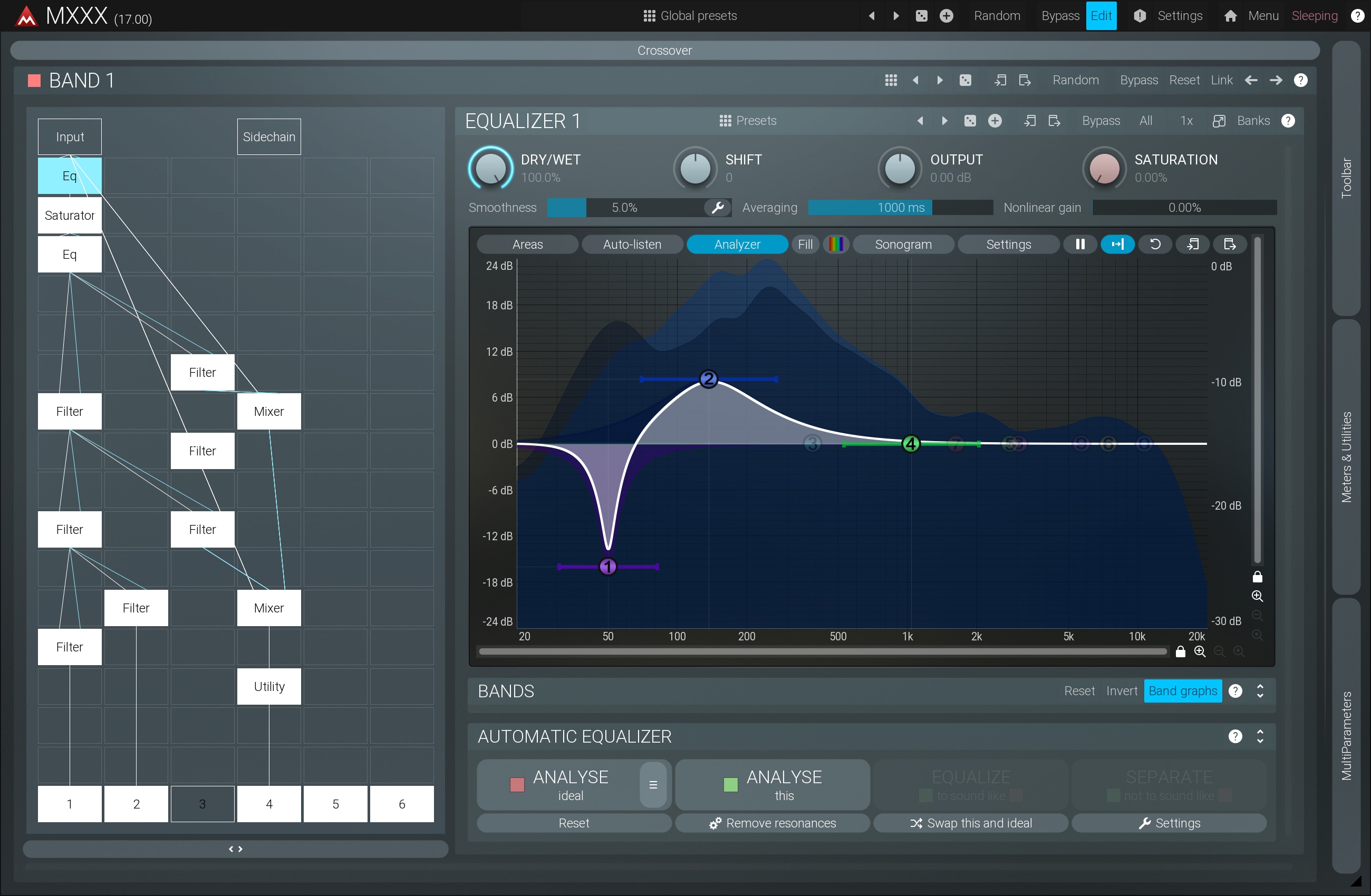Select the Saturator module in grid

[70, 216]
